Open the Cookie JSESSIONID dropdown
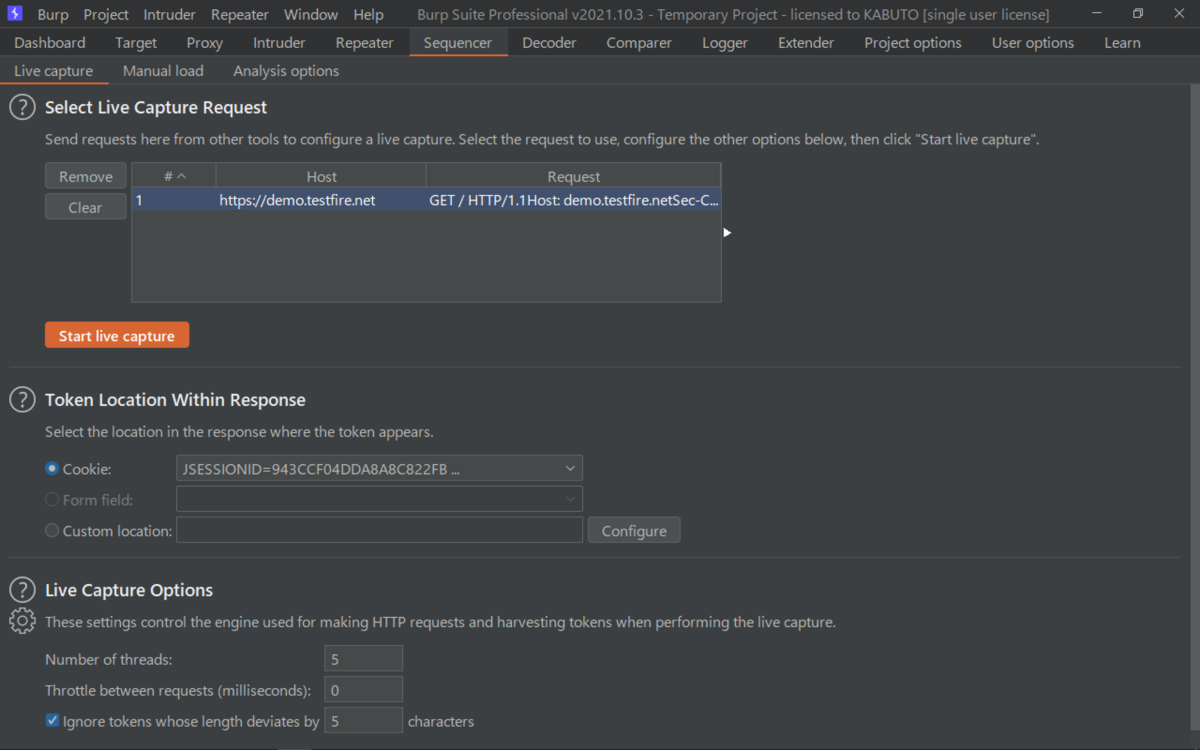1200x750 pixels. (379, 468)
